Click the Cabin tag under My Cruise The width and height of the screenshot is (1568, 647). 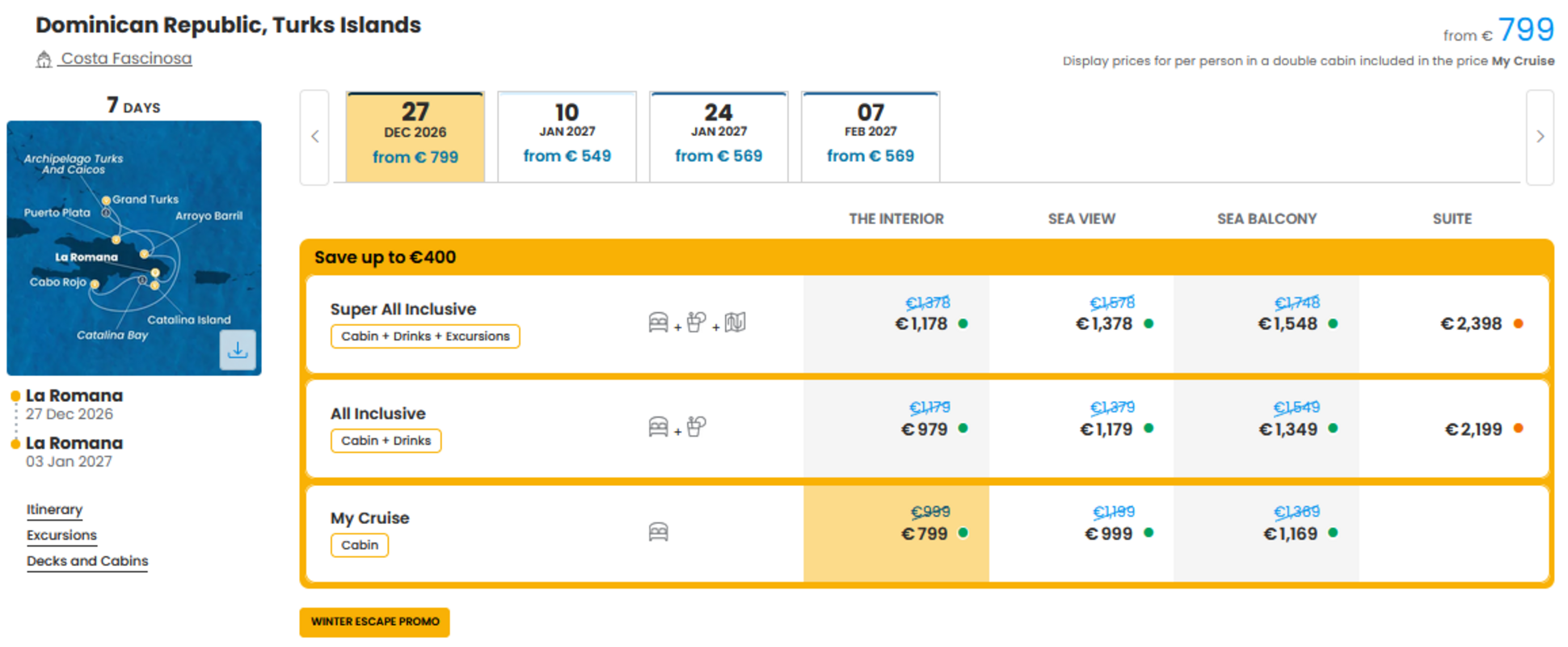(360, 545)
